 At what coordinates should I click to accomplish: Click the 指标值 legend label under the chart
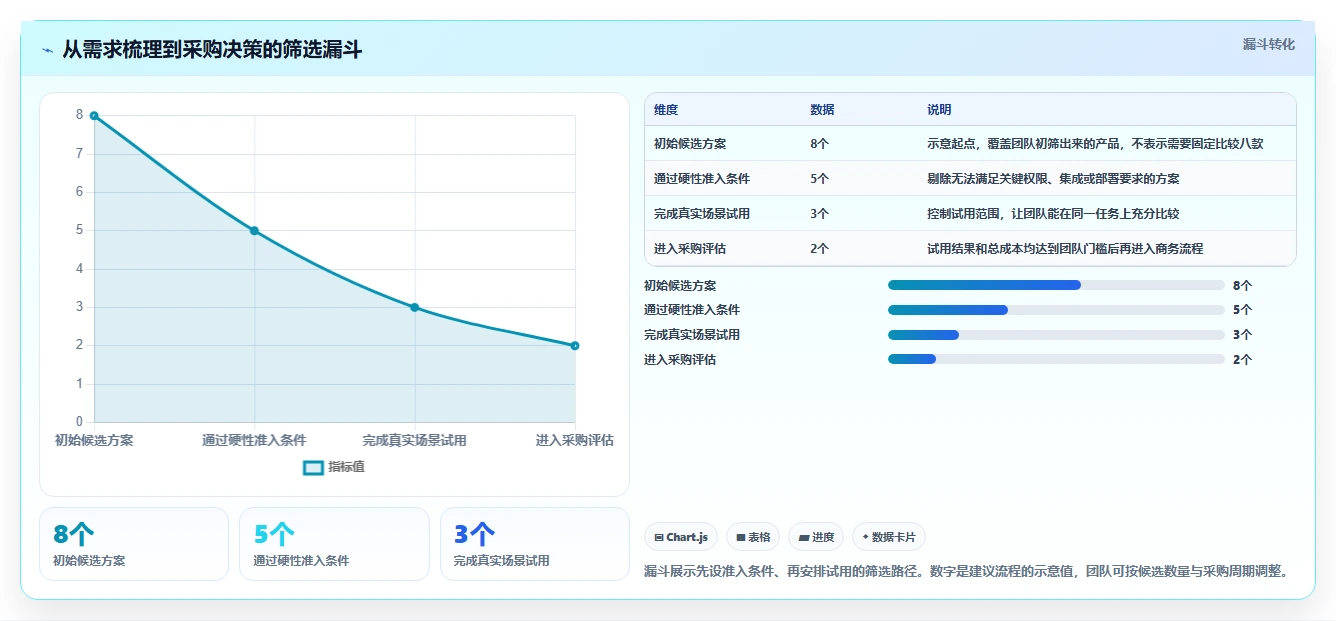click(x=346, y=467)
